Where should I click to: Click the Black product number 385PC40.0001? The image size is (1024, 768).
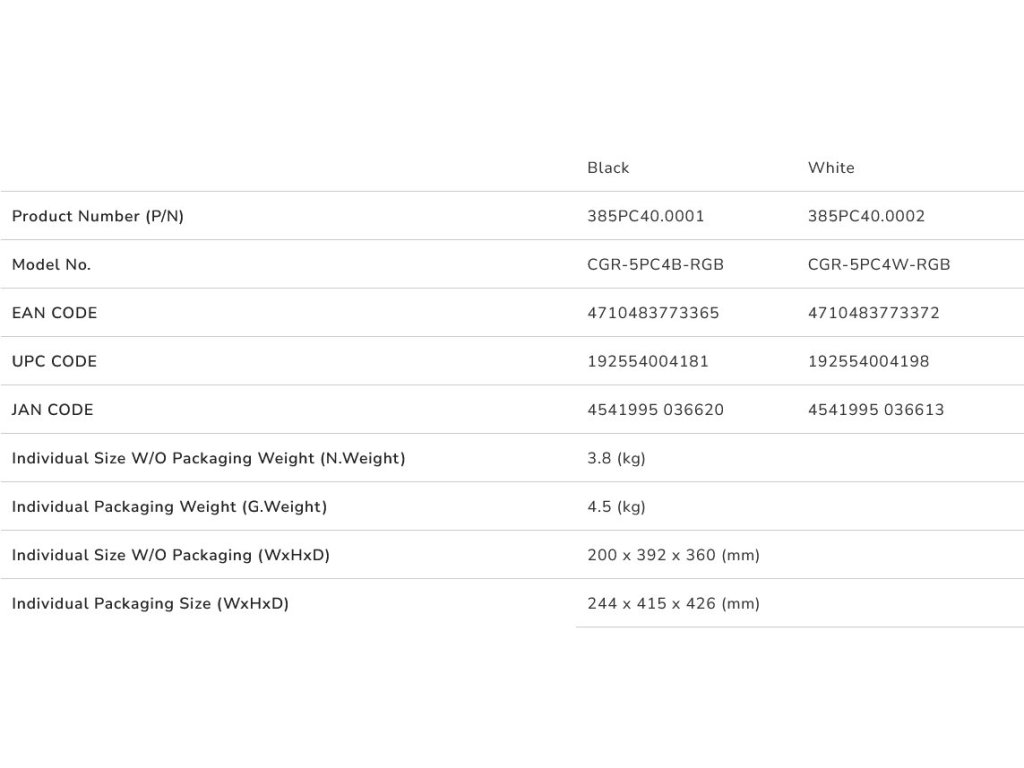coord(646,216)
